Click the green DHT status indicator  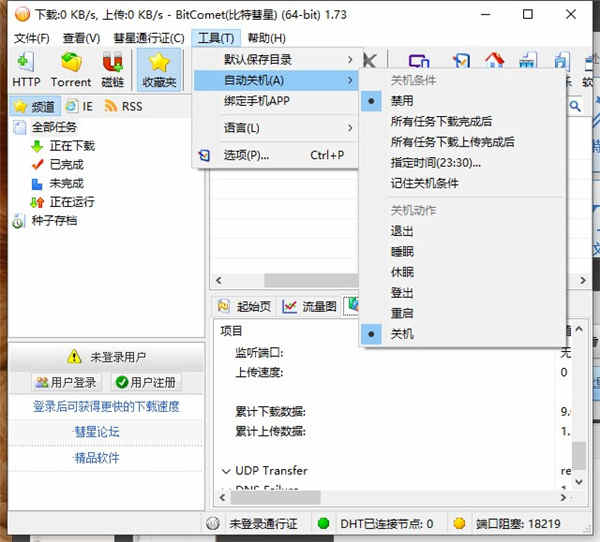(x=323, y=523)
